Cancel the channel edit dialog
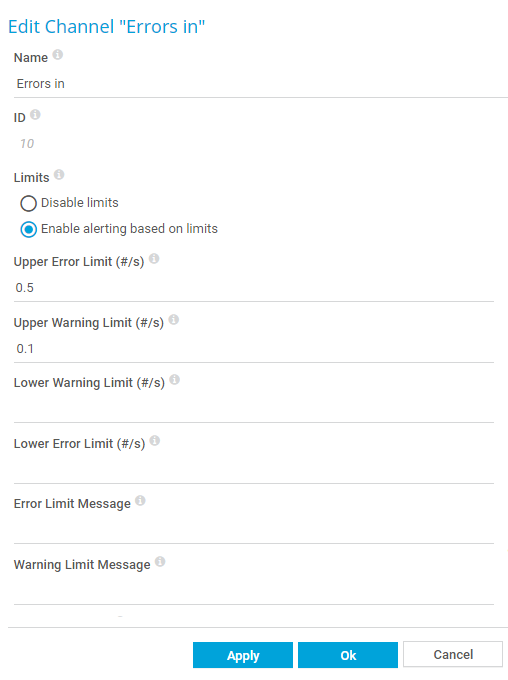 [x=453, y=654]
